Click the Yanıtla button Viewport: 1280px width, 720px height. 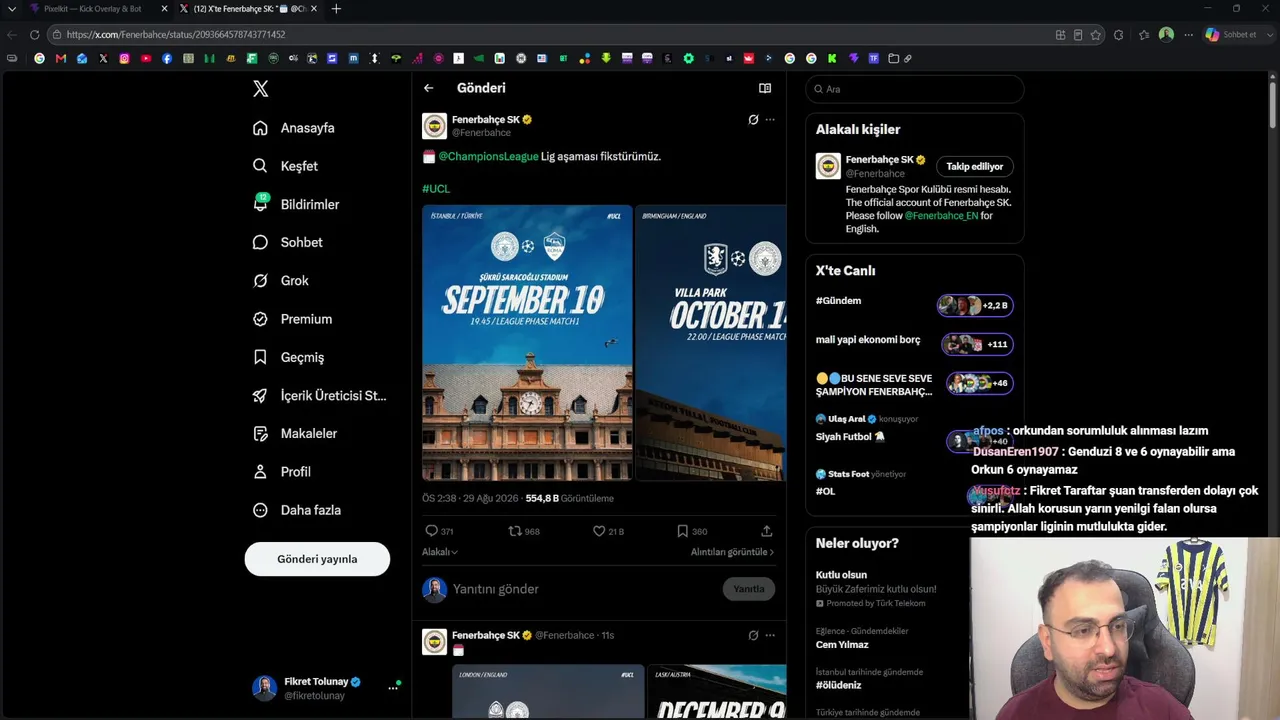[749, 589]
